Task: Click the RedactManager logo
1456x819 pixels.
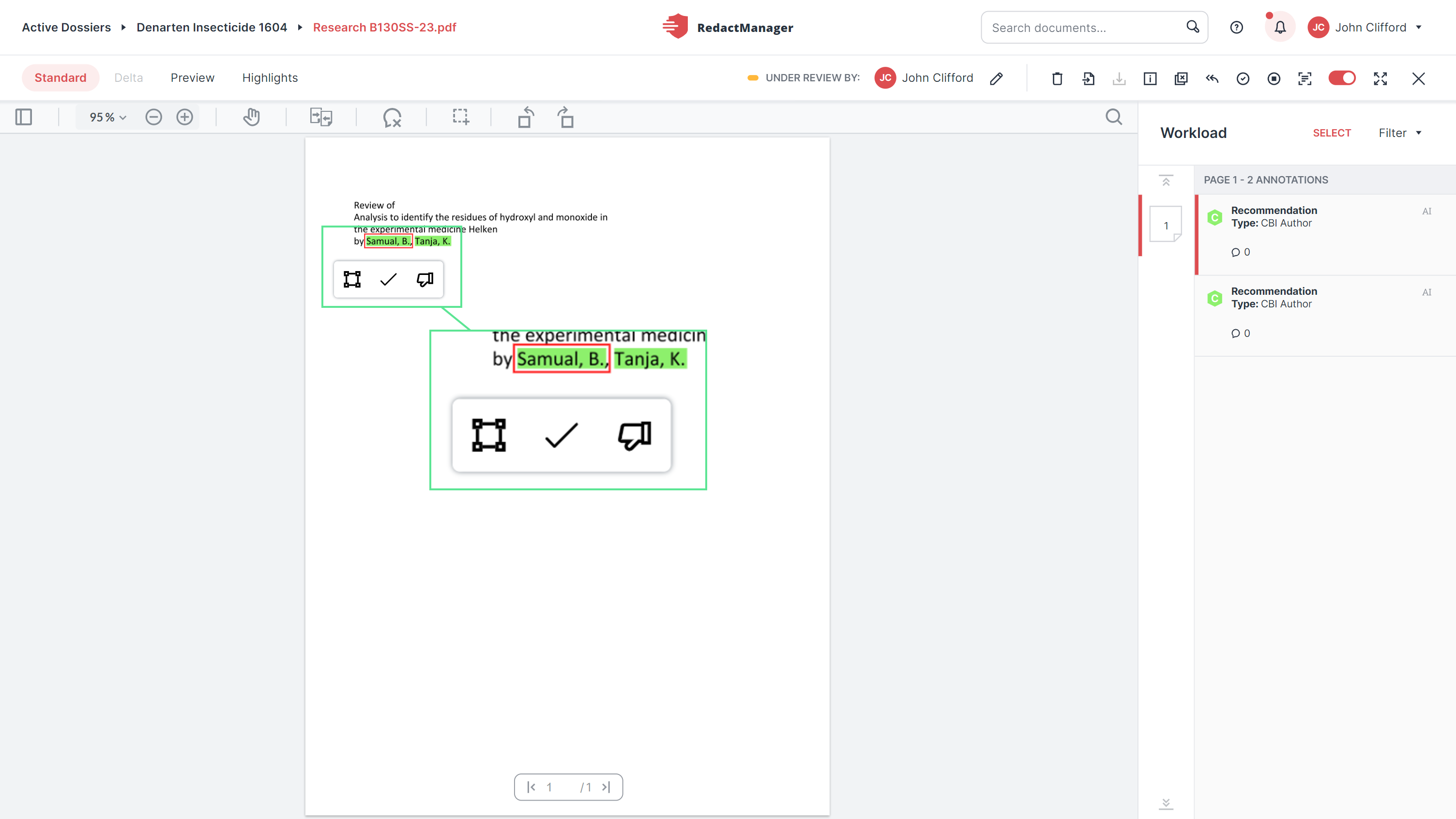Action: point(728,27)
